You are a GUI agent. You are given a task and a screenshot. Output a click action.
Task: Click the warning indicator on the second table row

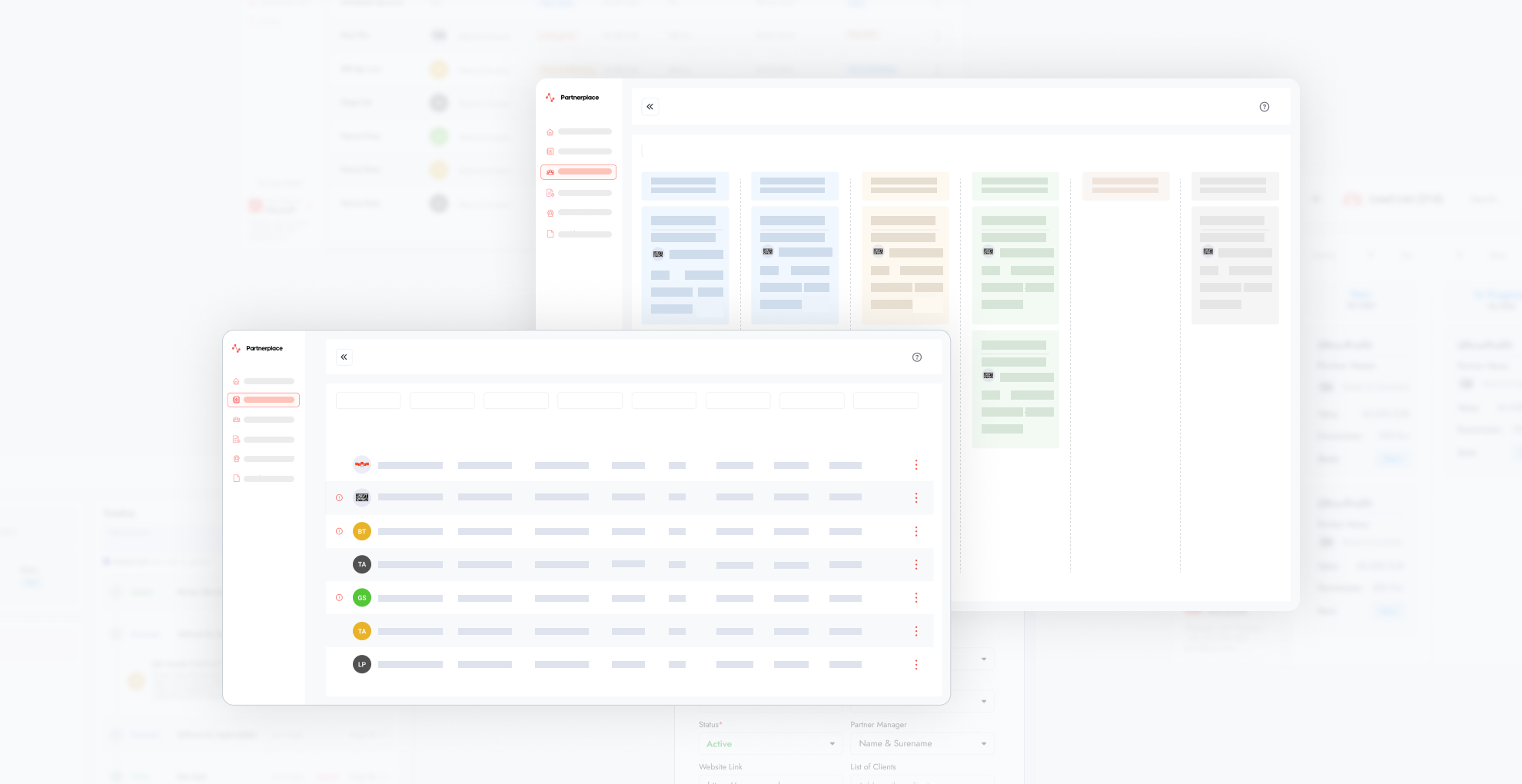tap(339, 497)
